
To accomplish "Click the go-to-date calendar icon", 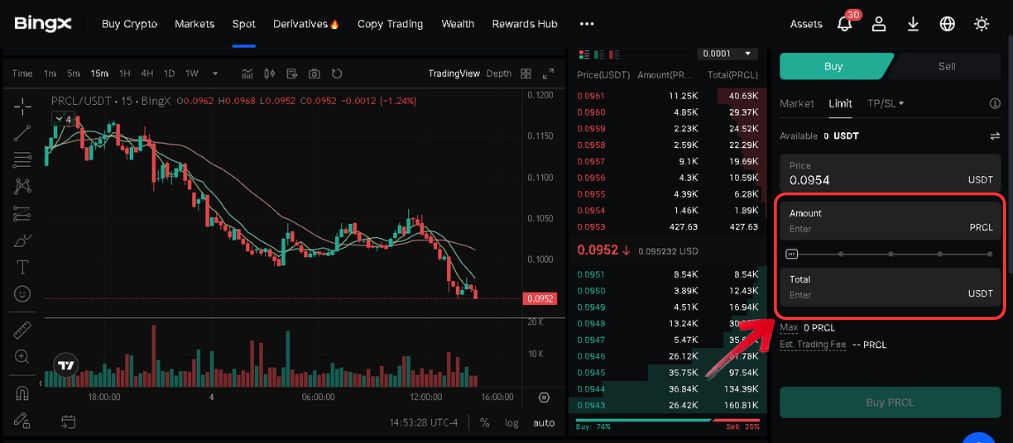I will (x=68, y=422).
